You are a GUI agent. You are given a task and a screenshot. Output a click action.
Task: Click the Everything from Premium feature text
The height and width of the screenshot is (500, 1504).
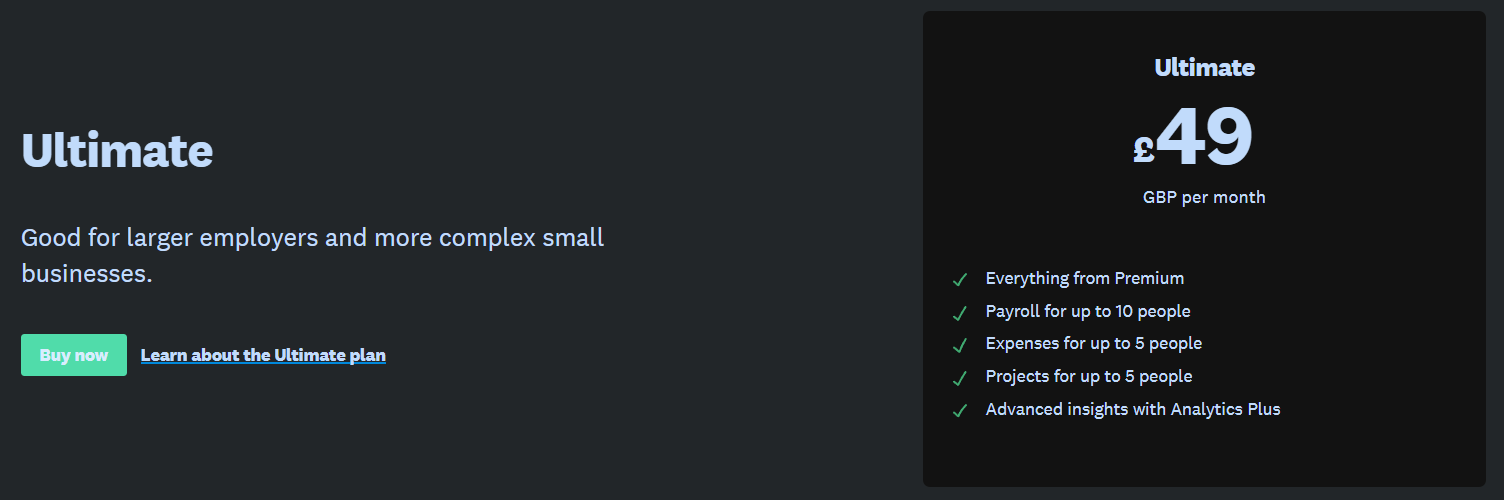(x=1085, y=278)
